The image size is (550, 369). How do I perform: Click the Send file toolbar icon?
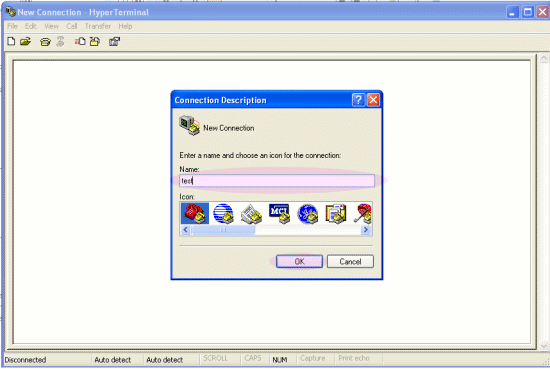[80, 41]
